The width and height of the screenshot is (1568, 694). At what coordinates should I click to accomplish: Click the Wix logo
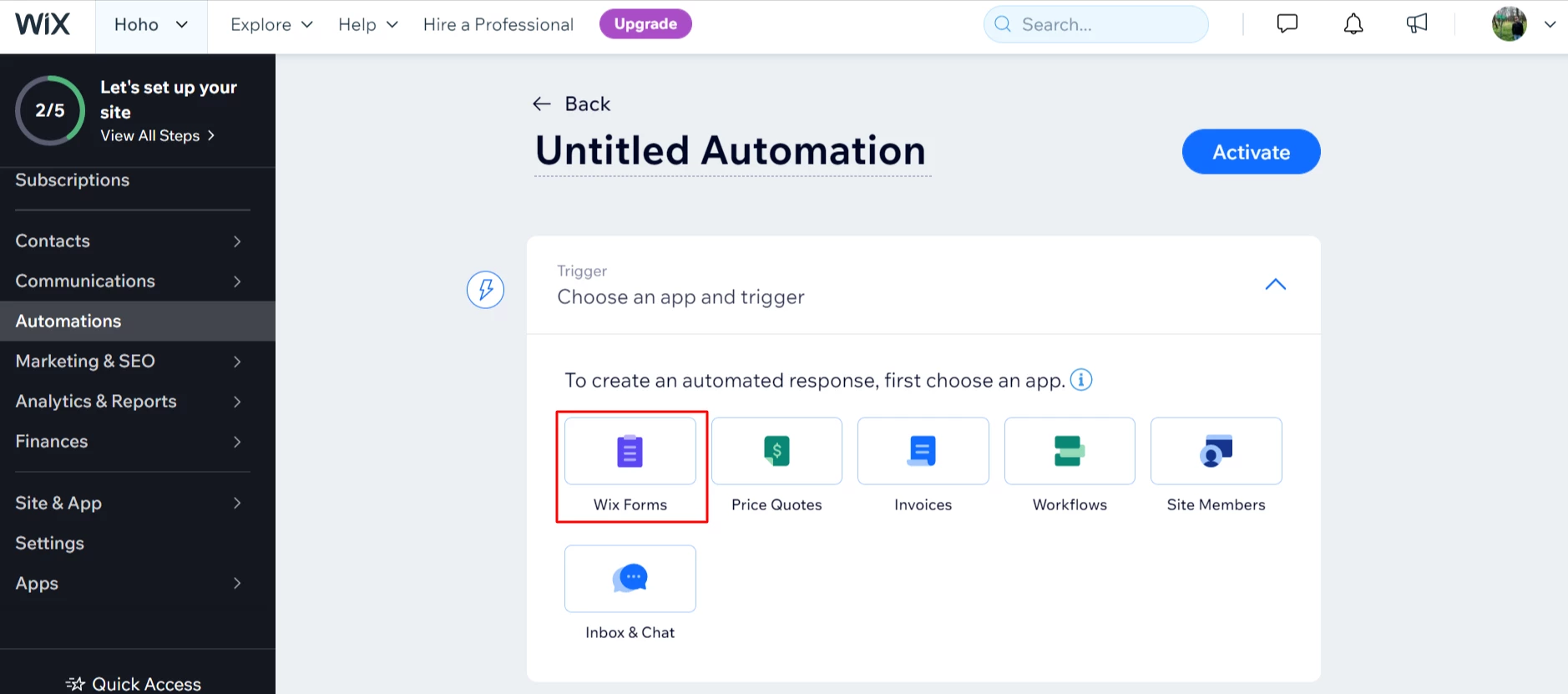point(43,24)
